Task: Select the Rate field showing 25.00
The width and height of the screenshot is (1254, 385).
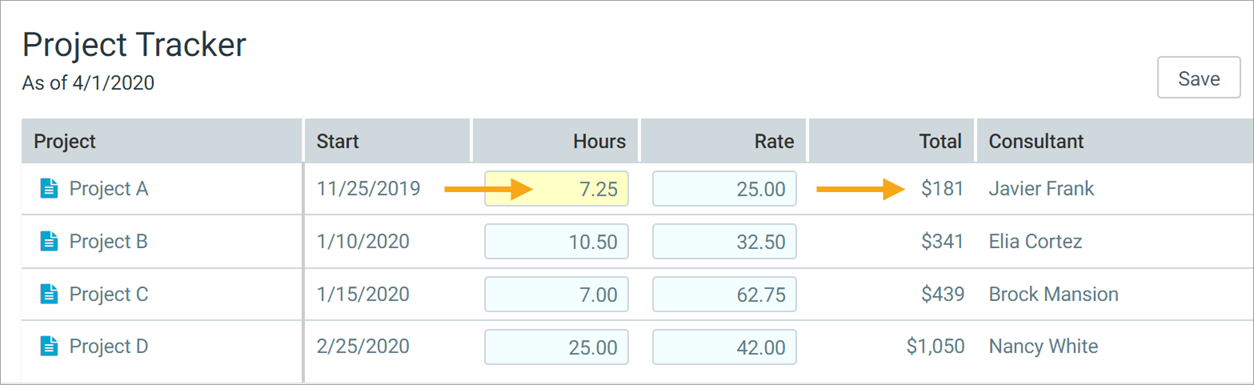Action: pos(725,188)
